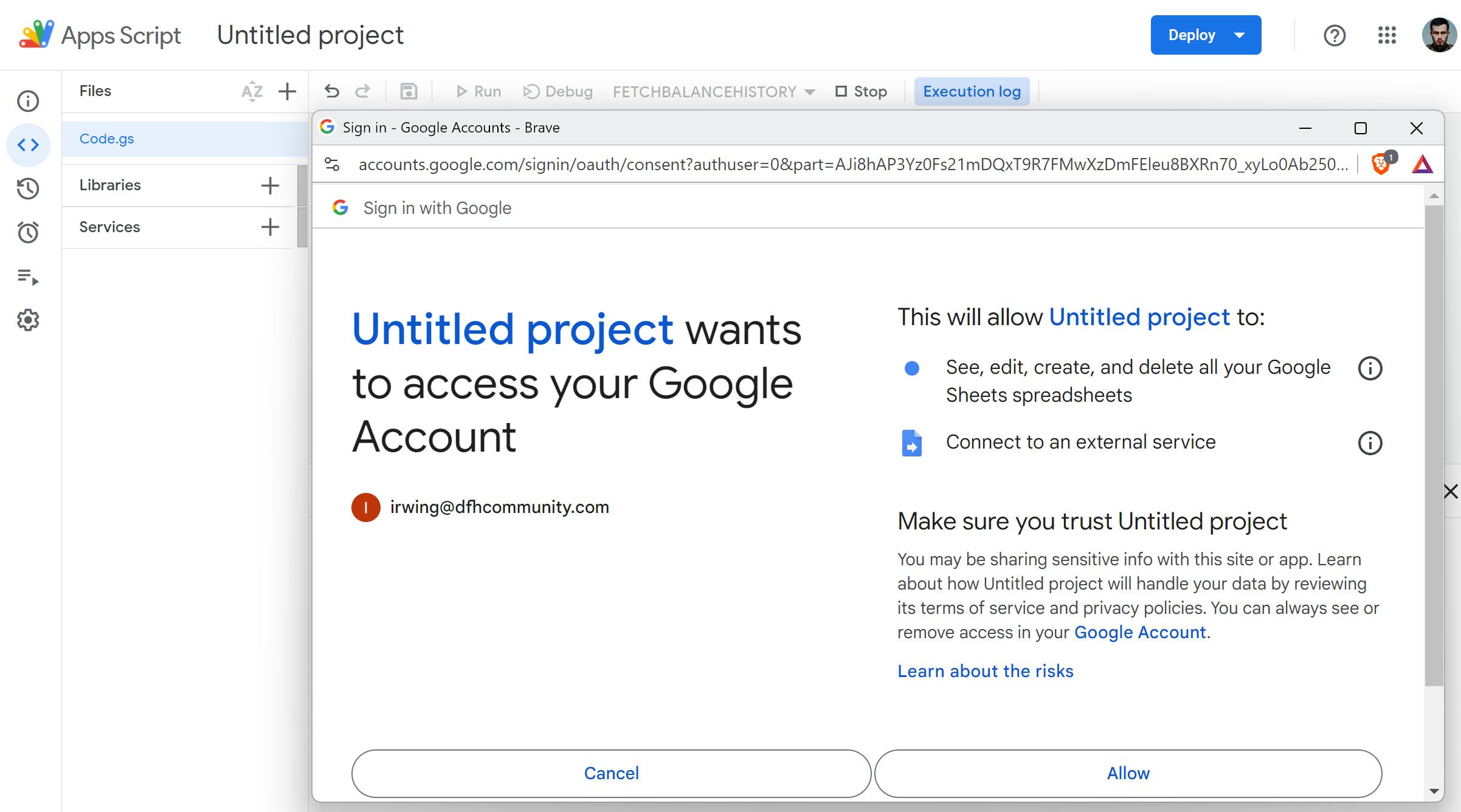Viewport: 1461px width, 812px height.
Task: Toggle the Execution log button
Action: [x=972, y=91]
